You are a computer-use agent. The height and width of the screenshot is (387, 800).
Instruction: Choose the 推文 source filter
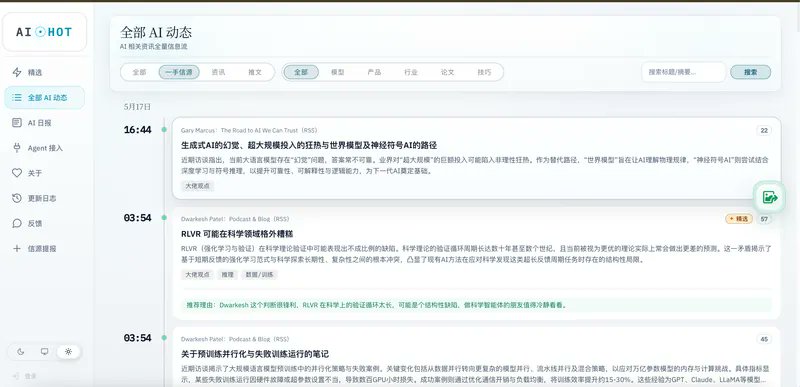(x=255, y=72)
